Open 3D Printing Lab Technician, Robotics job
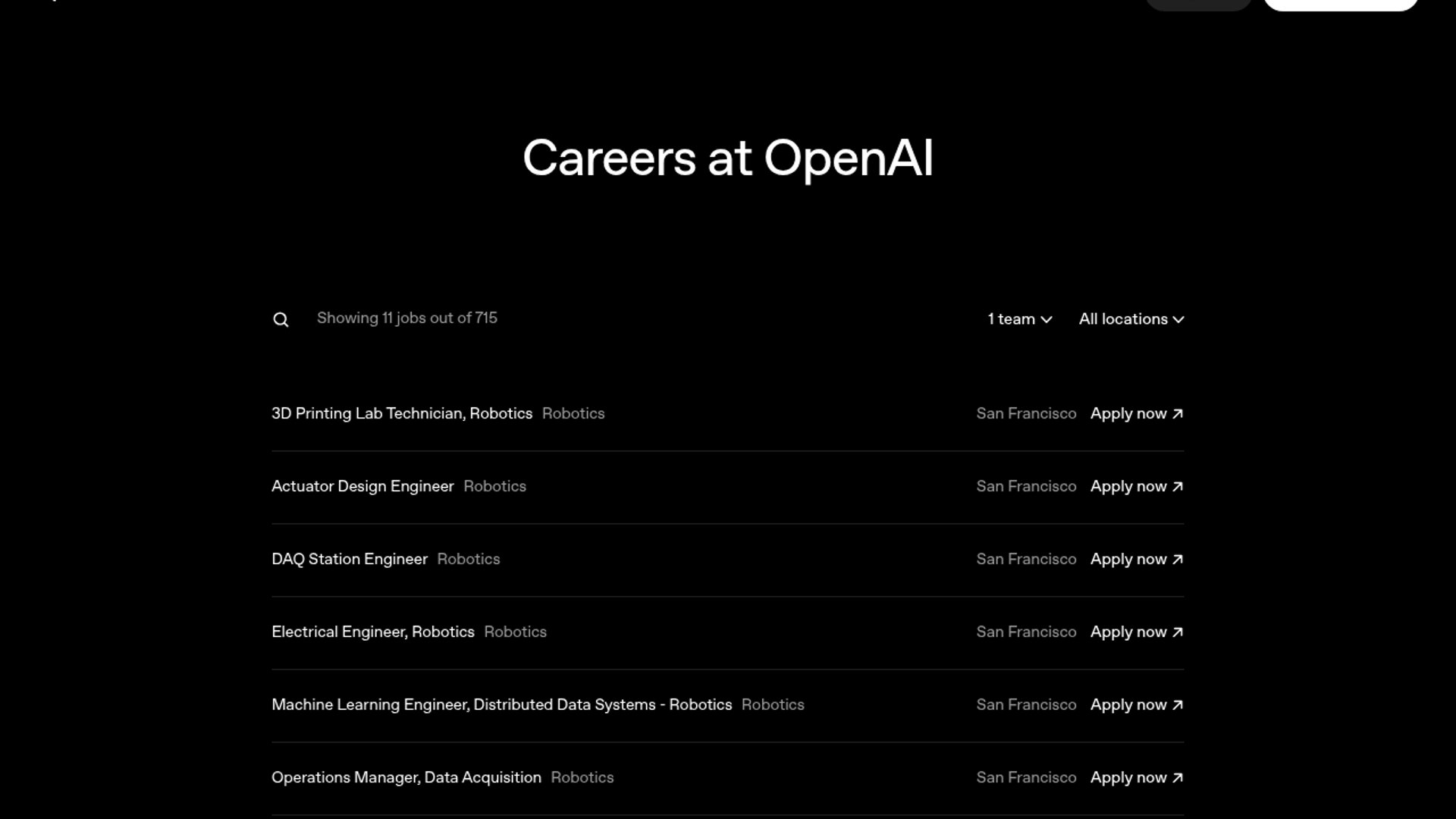Screen dimensions: 1456x819 coord(402,413)
